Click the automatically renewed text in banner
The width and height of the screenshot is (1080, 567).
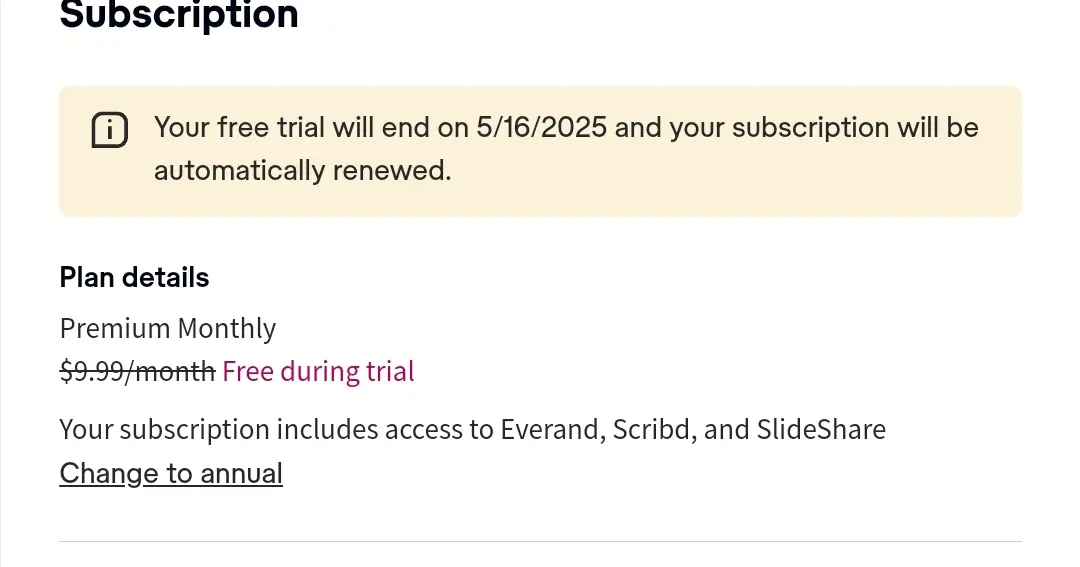[302, 170]
